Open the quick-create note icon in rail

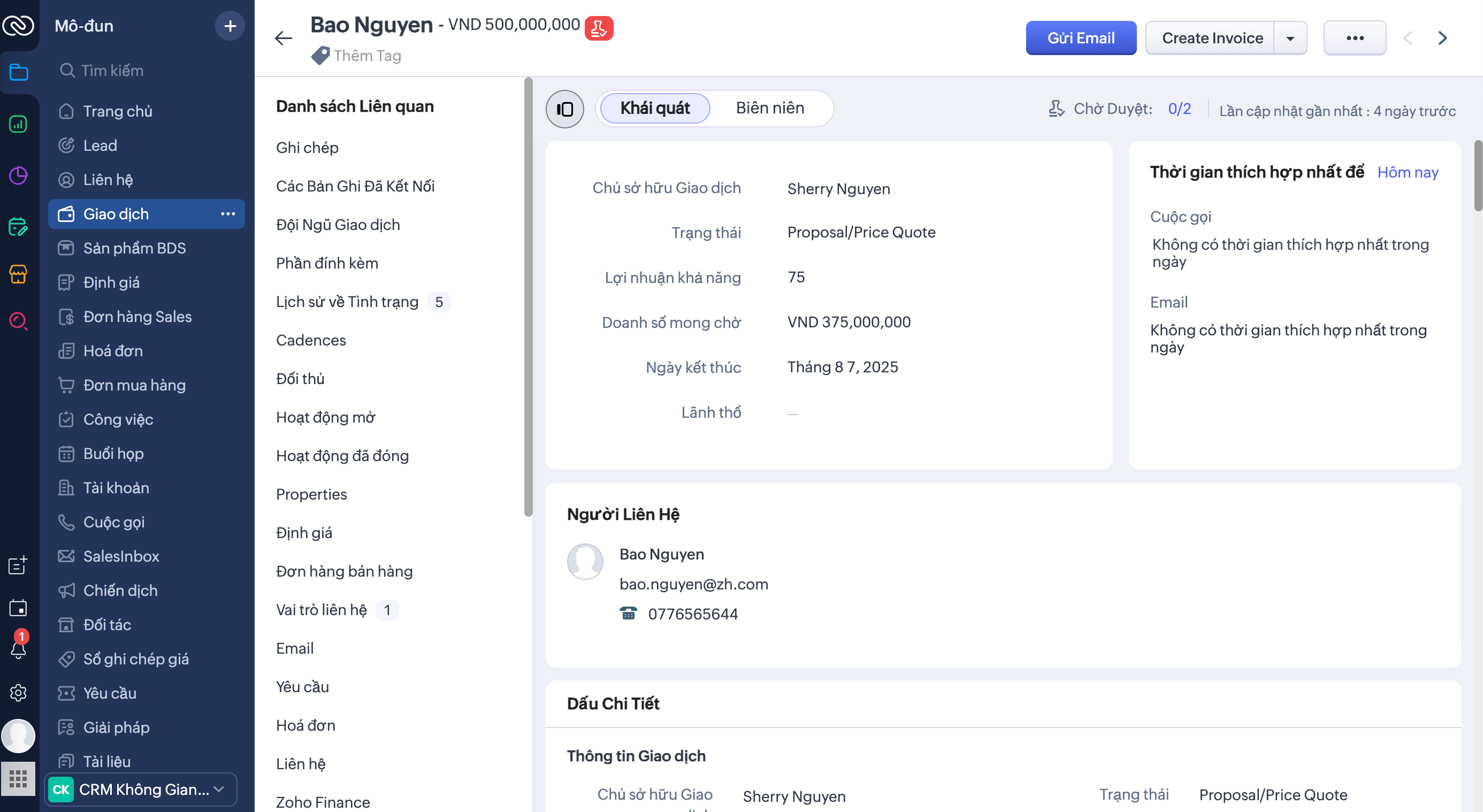(18, 565)
